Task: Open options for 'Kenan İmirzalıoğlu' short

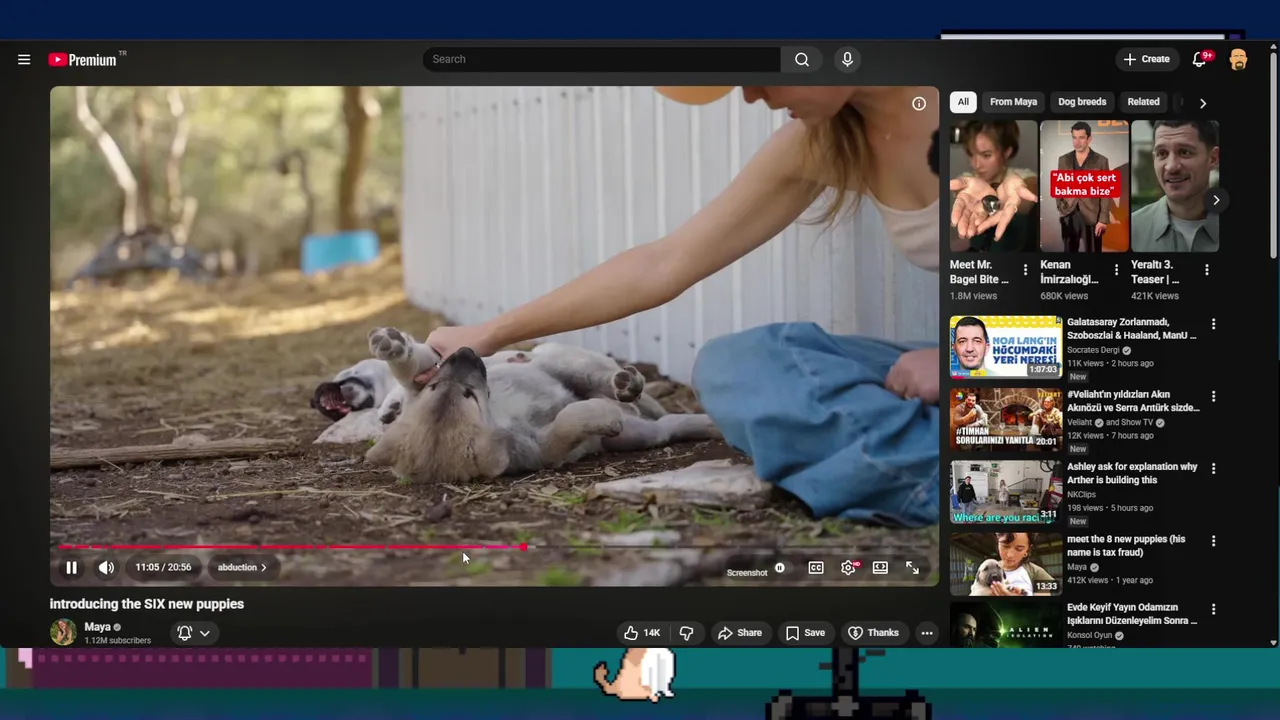Action: point(1116,270)
